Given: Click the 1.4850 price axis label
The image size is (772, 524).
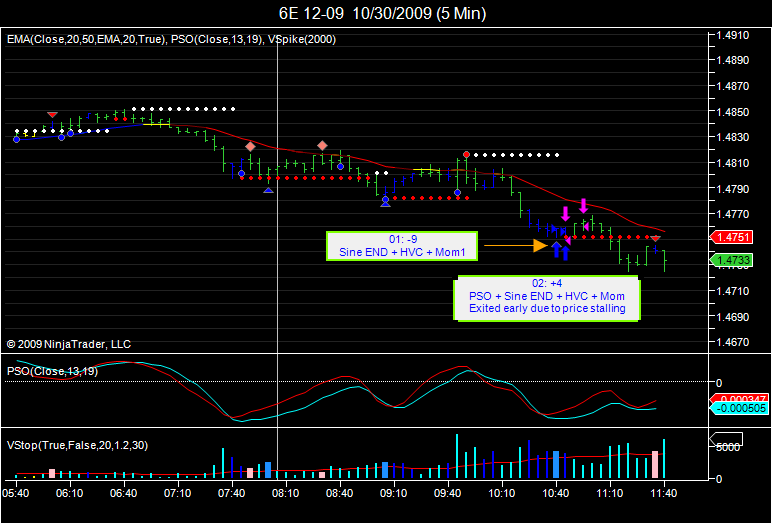Looking at the screenshot, I should click(x=733, y=112).
